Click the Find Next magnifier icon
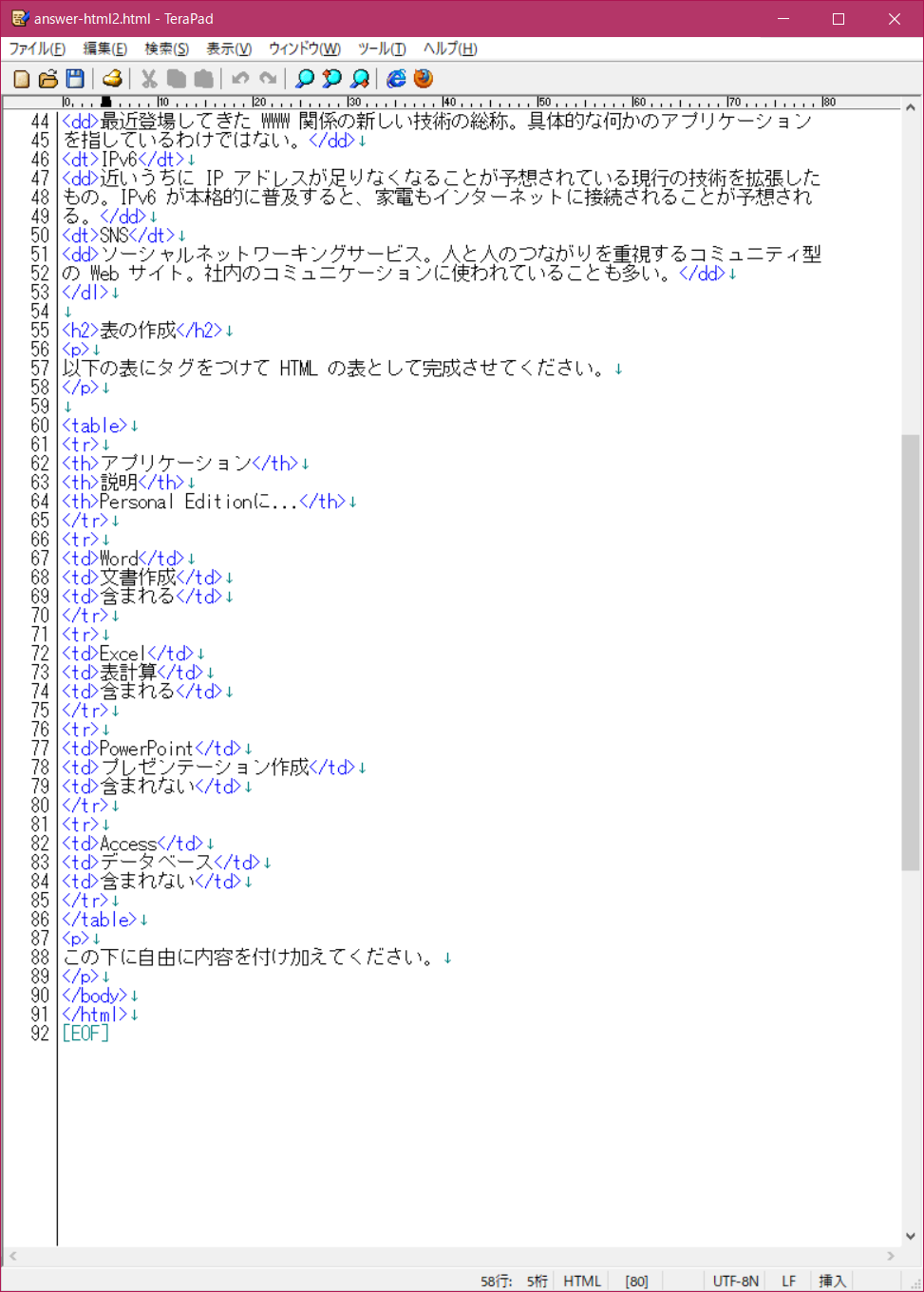 pos(359,79)
